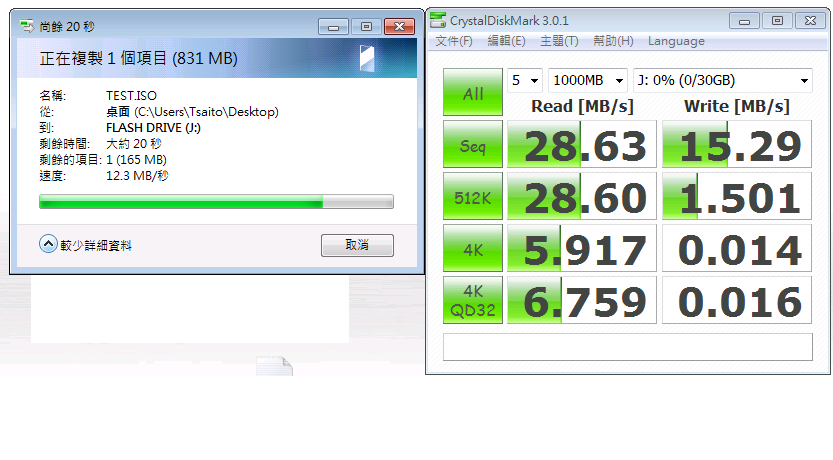Click the empty status text field
The width and height of the screenshot is (833, 460).
coord(627,347)
